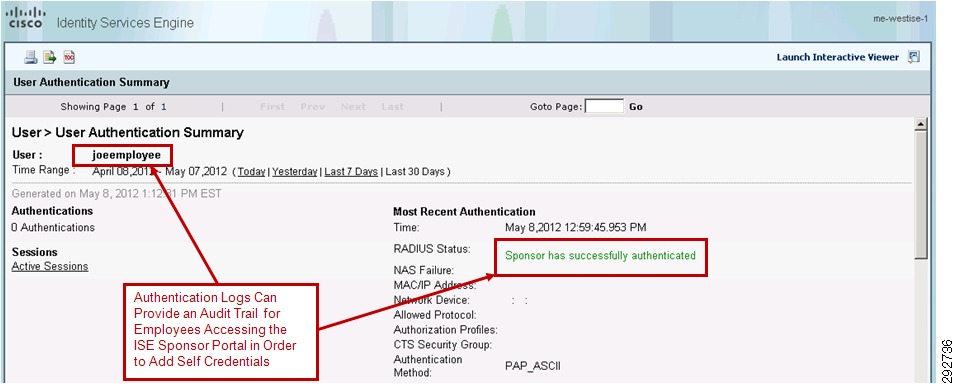Click the May 8,2012 12:59:45.953 PM time
The height and width of the screenshot is (384, 953).
coord(576,227)
